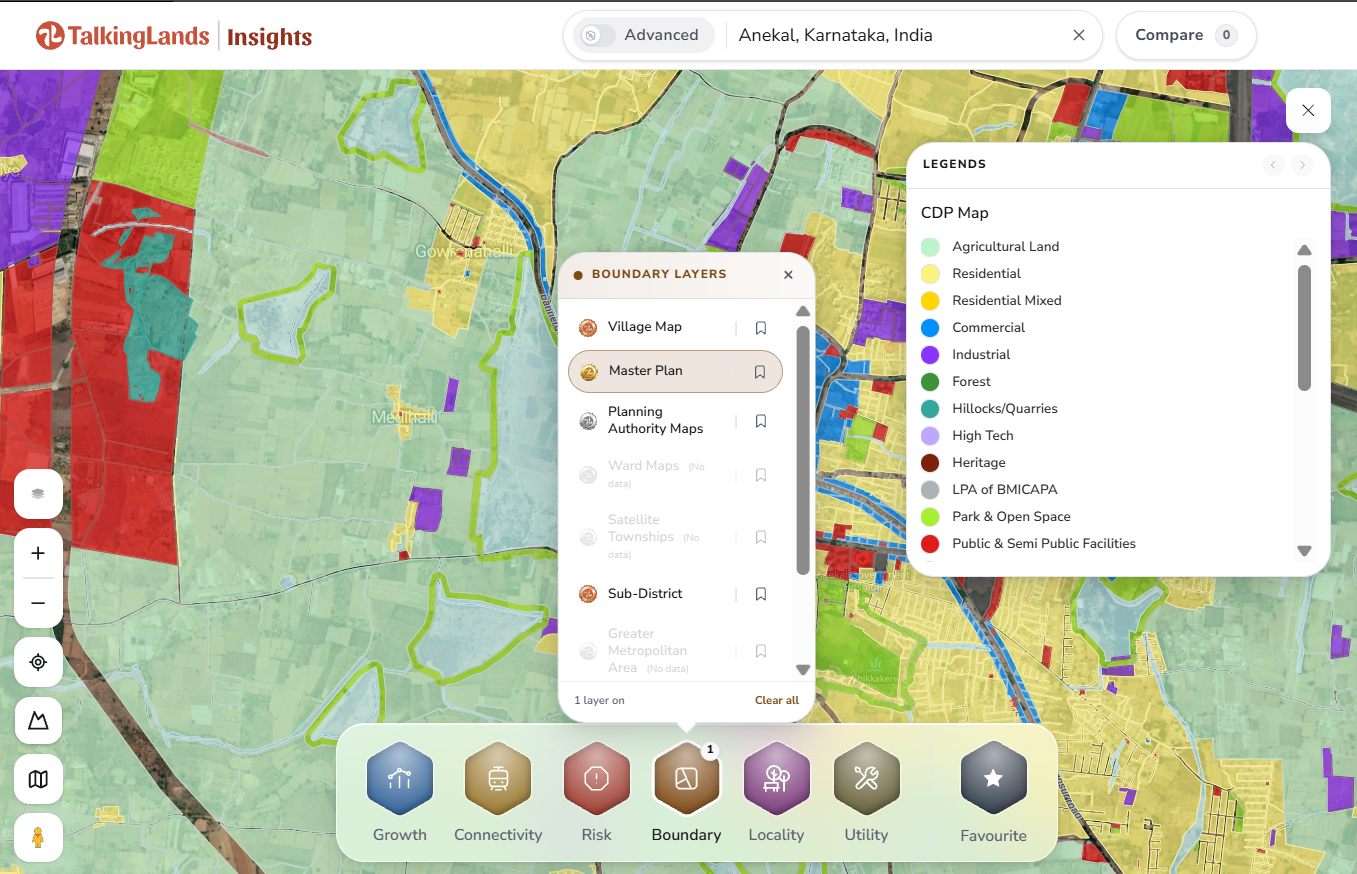
Task: Locate my position with crosshair icon
Action: (38, 662)
